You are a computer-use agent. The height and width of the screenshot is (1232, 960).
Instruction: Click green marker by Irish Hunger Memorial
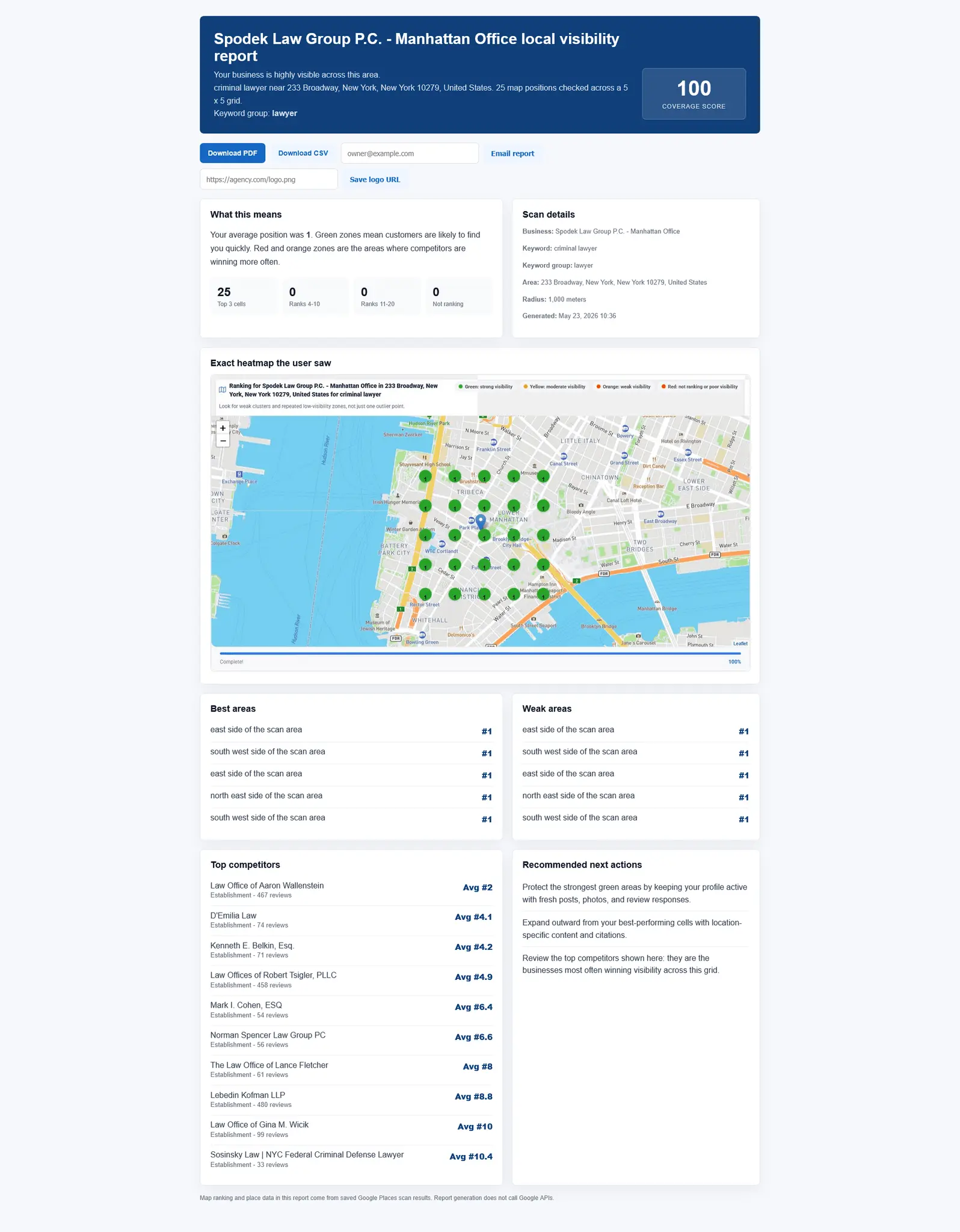click(x=425, y=506)
